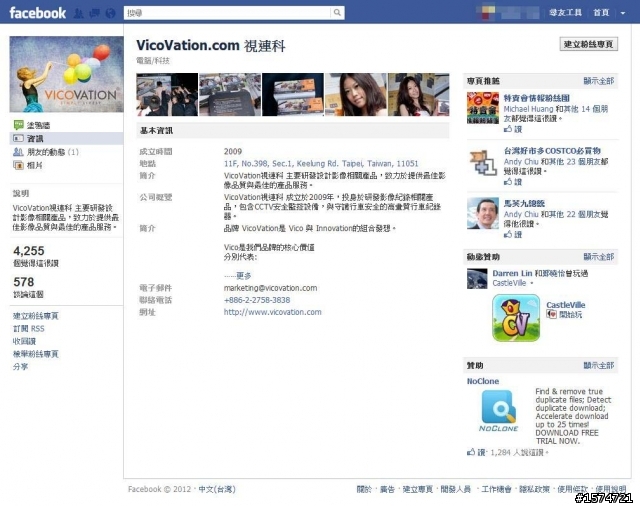Expand the ......更多 description link
The width and height of the screenshot is (640, 506).
pos(237,276)
